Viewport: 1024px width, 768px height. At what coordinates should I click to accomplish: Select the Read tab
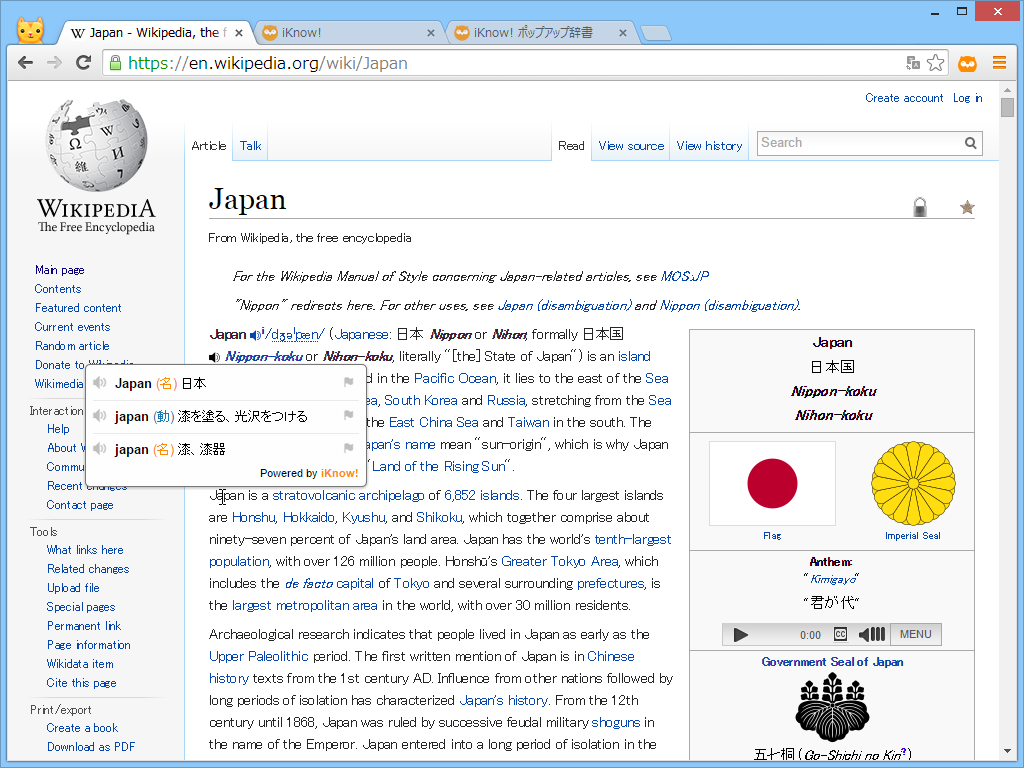click(571, 146)
